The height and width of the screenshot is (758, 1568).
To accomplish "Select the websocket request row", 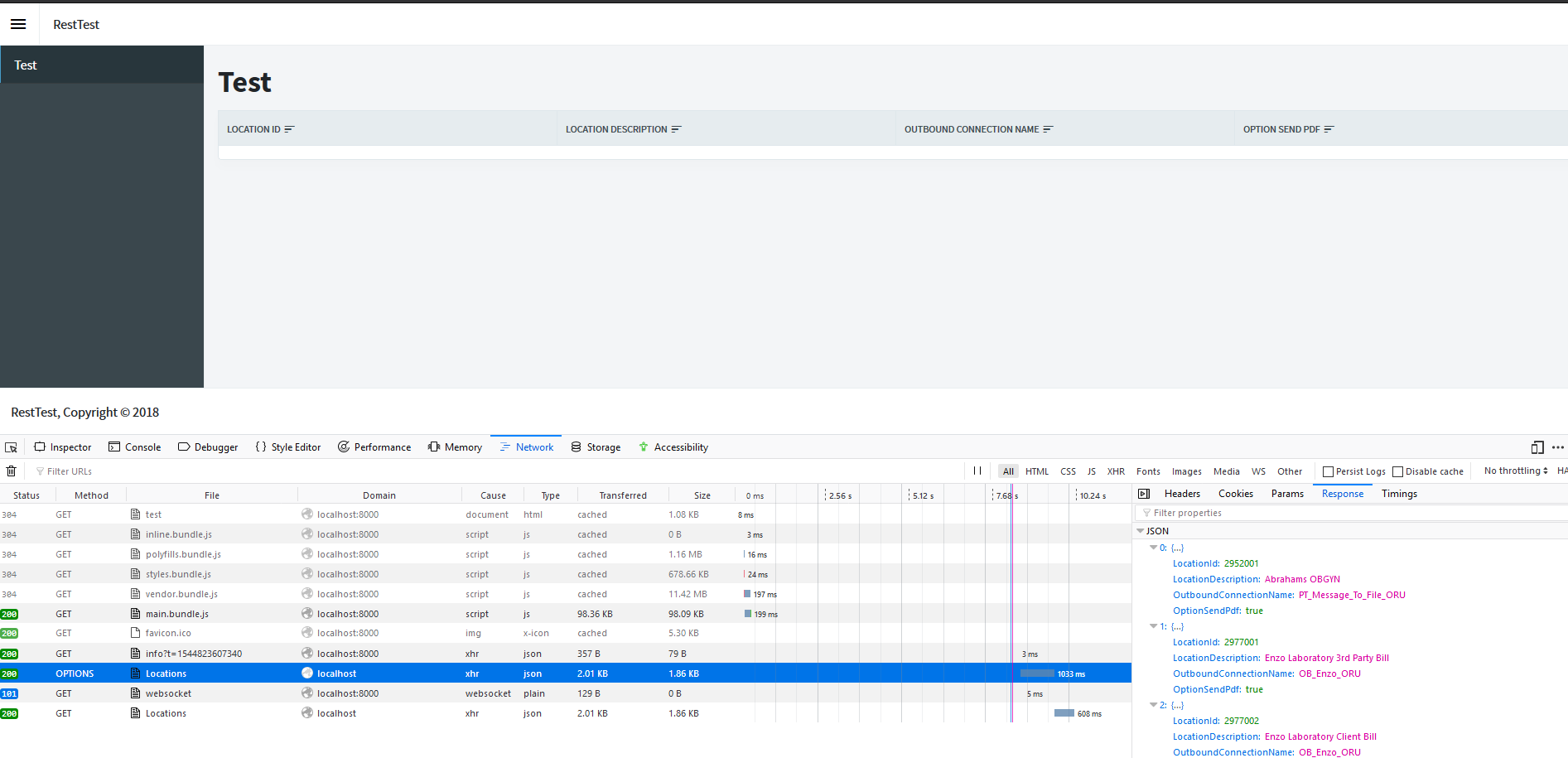I will (x=566, y=693).
